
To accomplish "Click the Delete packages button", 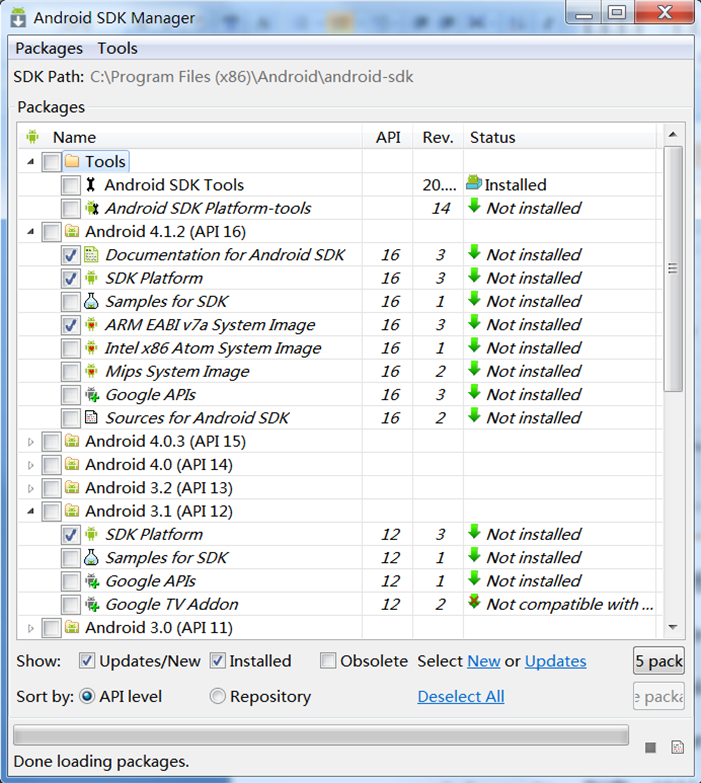I will [659, 696].
